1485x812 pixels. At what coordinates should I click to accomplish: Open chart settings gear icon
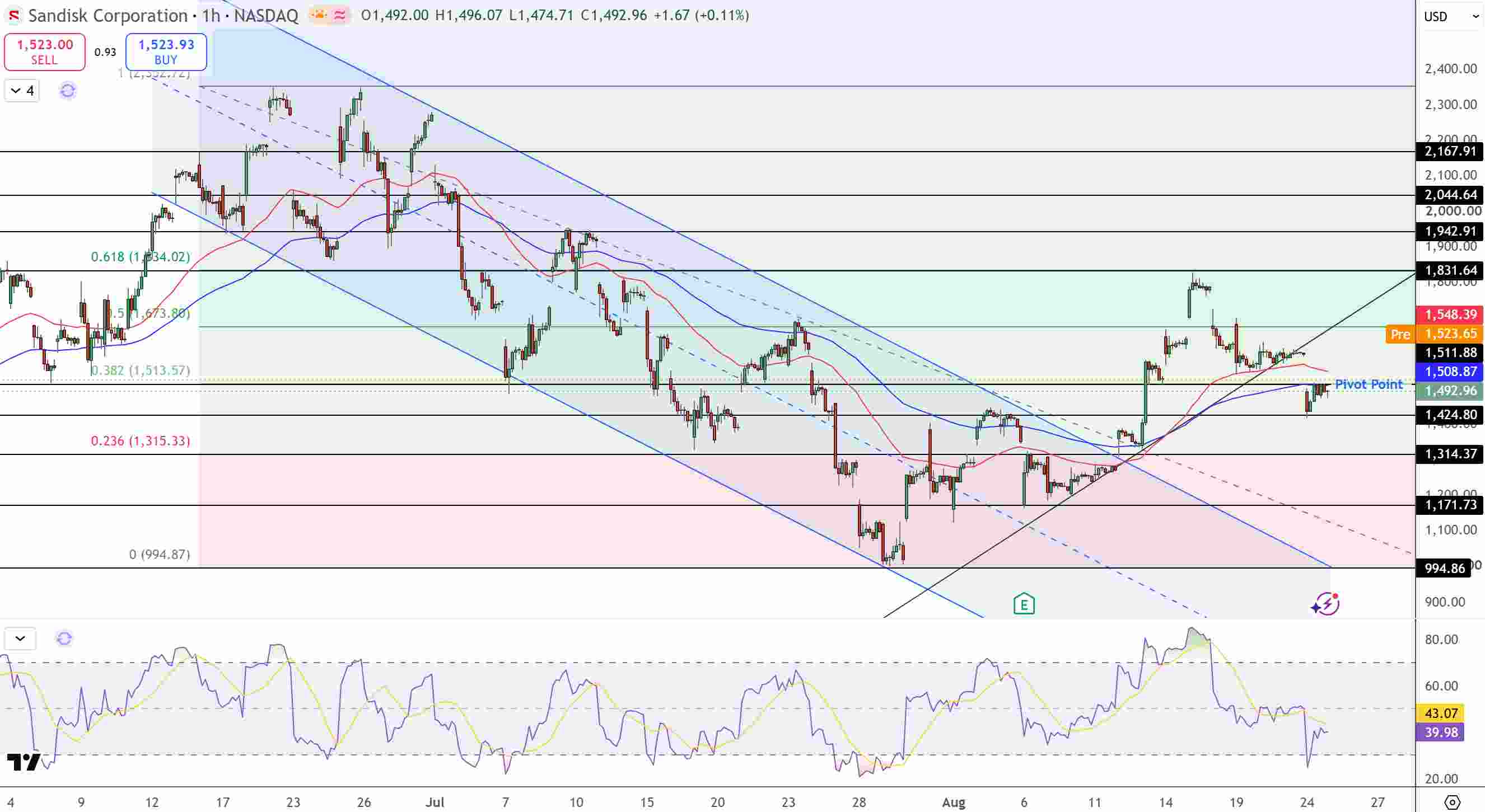pyautogui.click(x=1451, y=801)
